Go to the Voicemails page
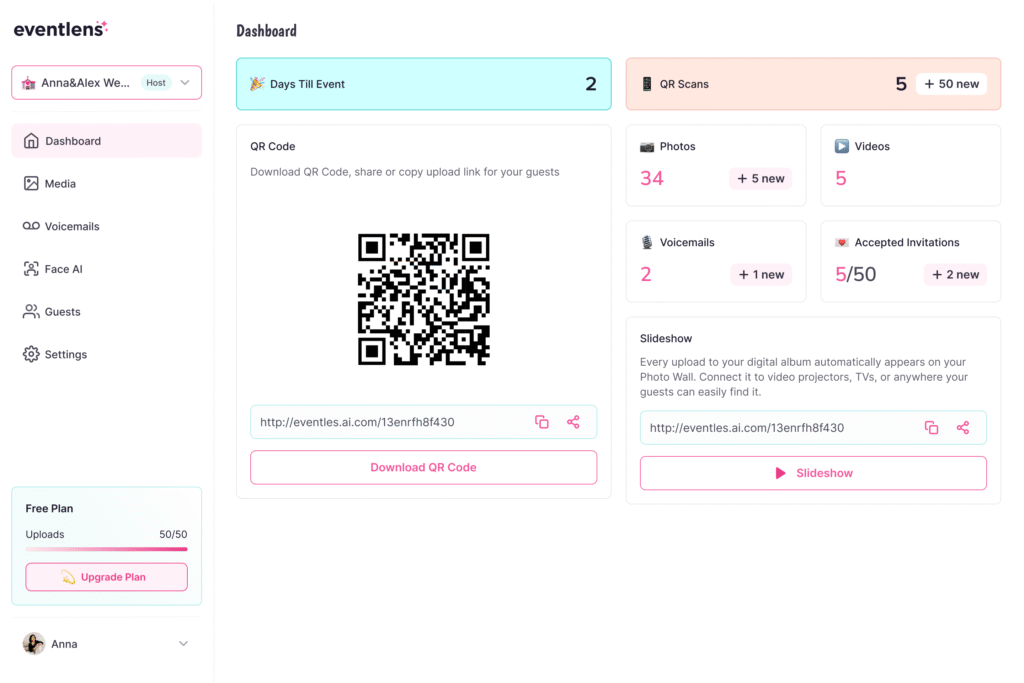This screenshot has height=683, width=1024. [x=71, y=227]
